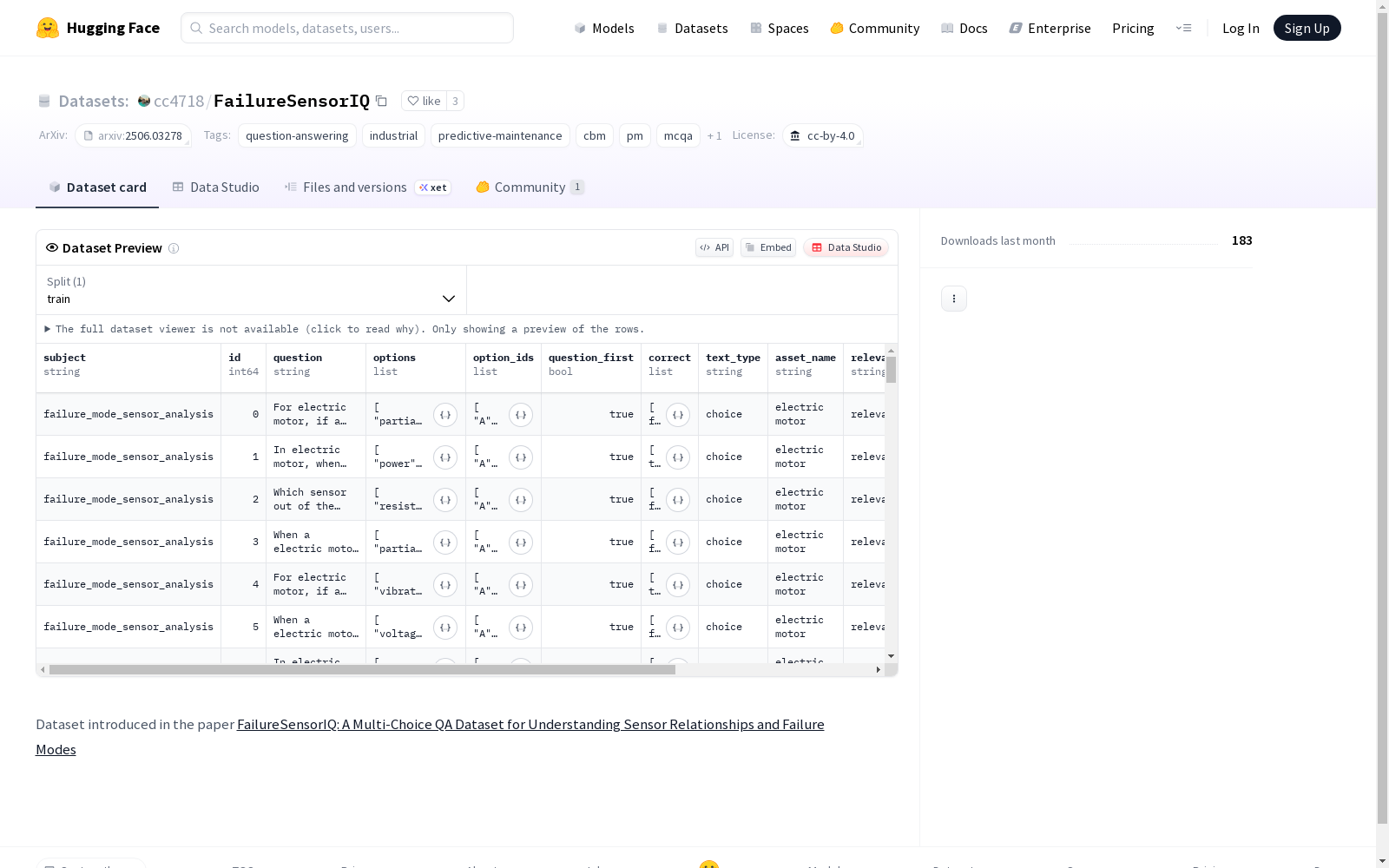Expand the correct cell in row 4
The image size is (1389, 868).
point(678,585)
